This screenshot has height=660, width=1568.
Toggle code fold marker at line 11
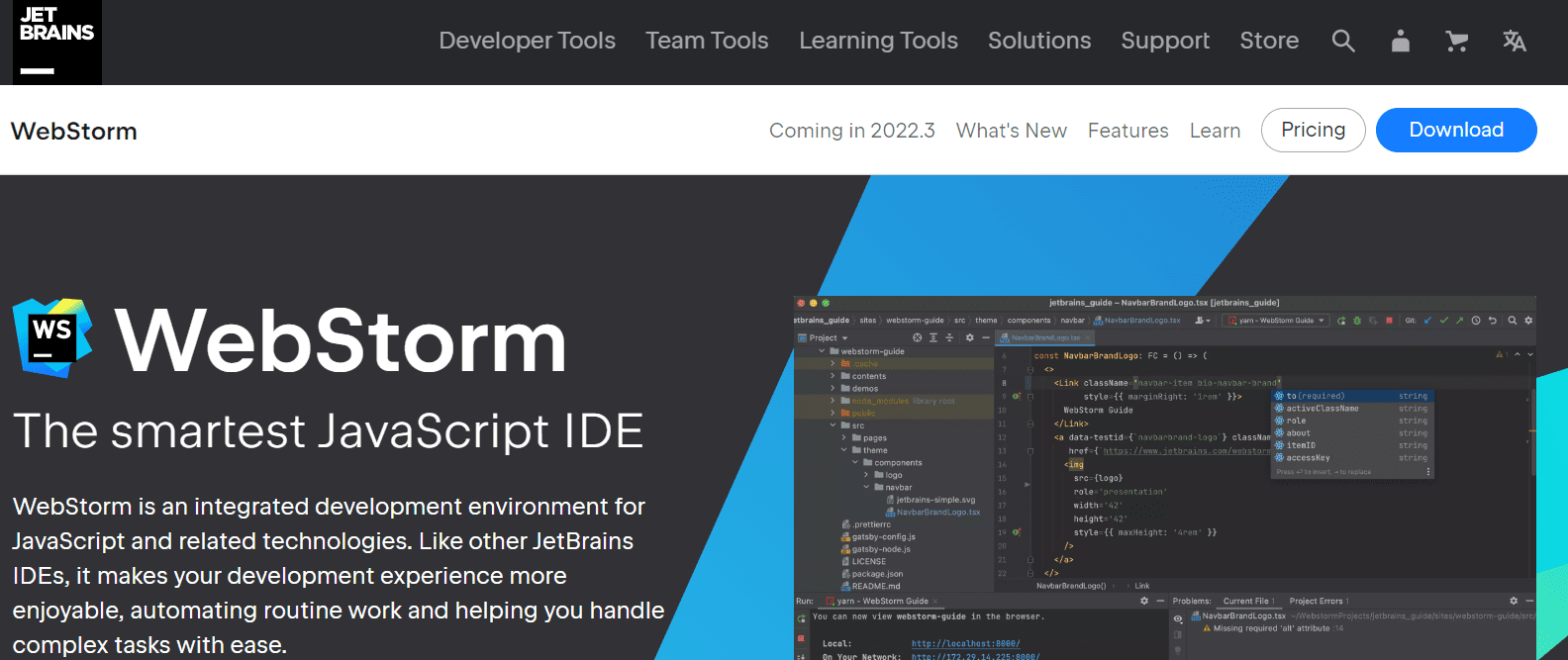tap(1030, 424)
